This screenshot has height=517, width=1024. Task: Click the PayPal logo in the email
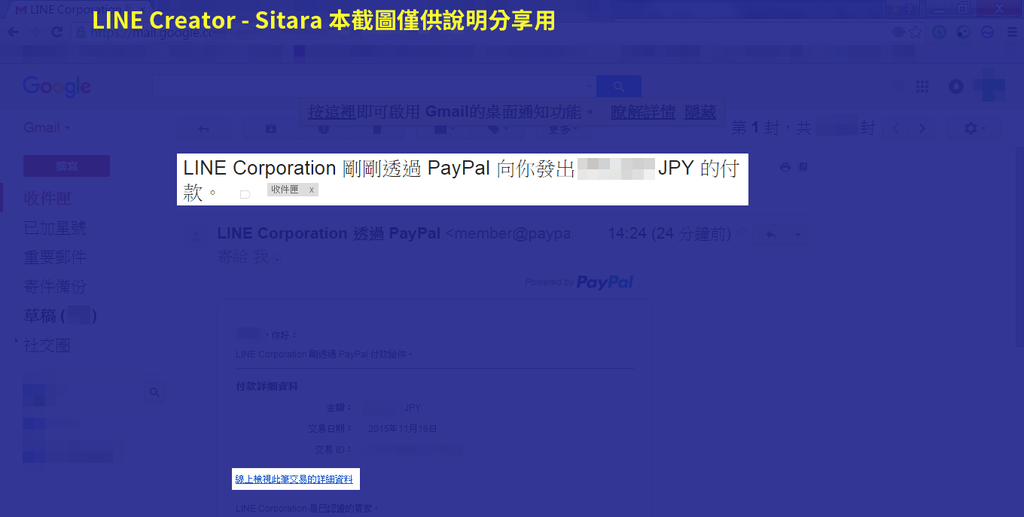pos(605,282)
